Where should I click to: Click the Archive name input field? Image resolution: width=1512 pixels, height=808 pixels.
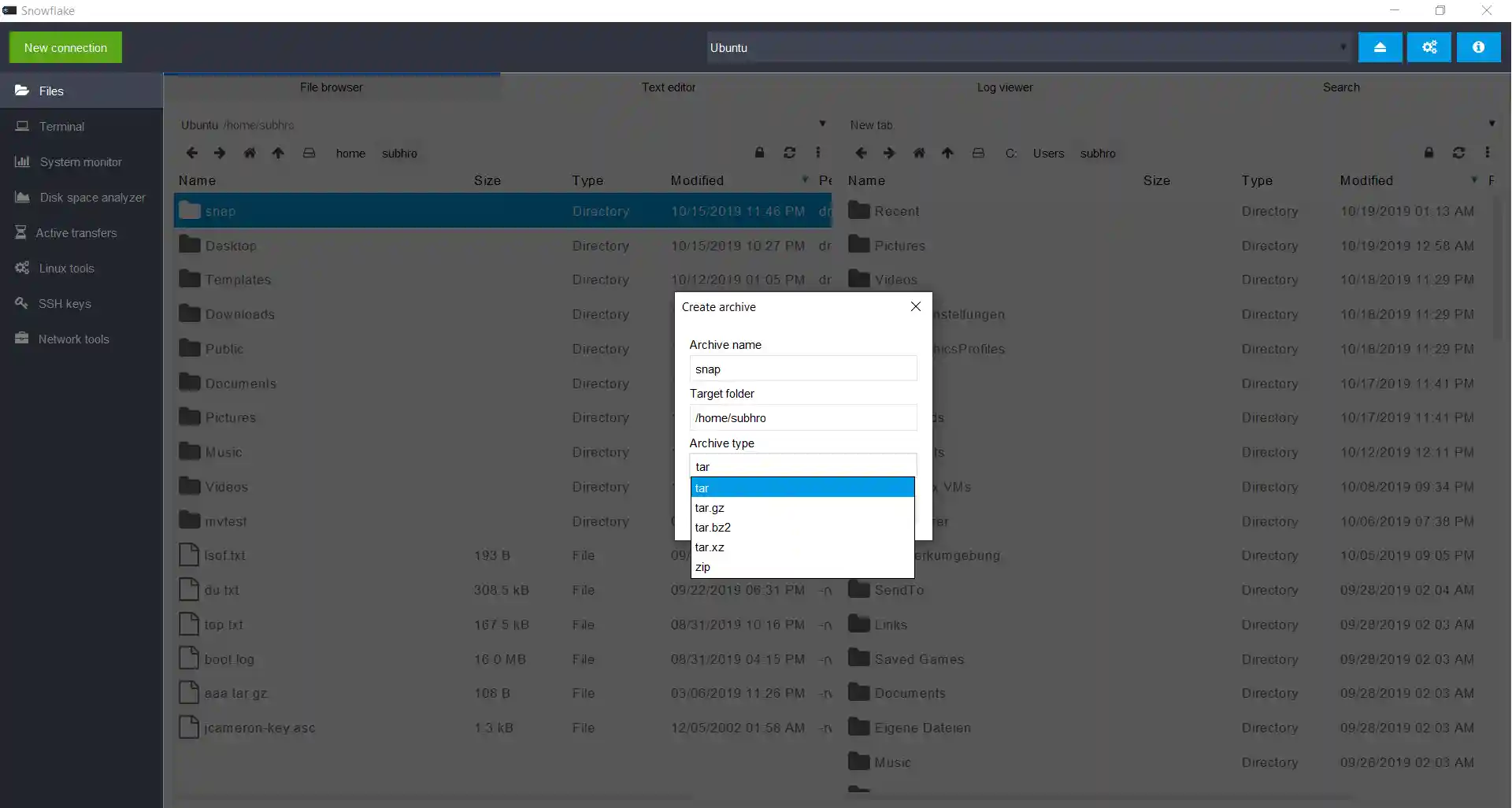pos(802,369)
